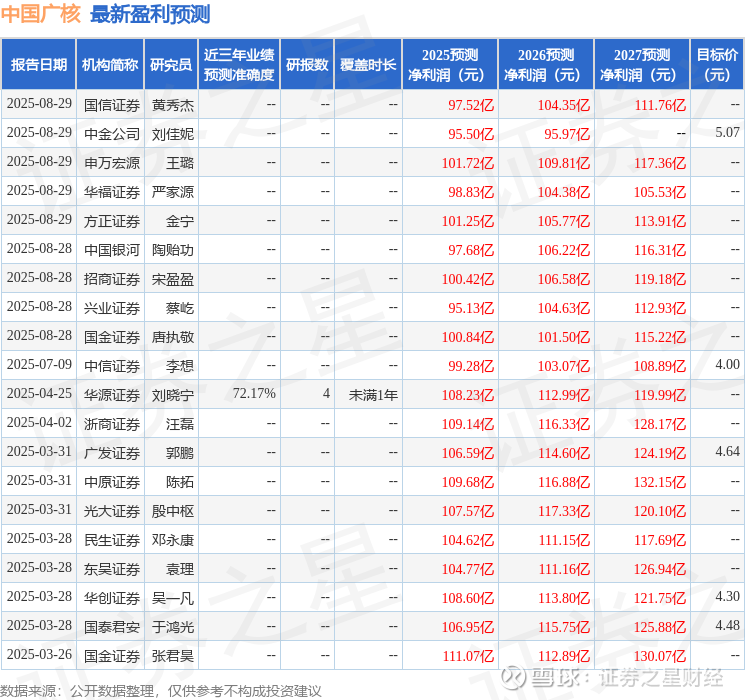
Task: Click the 117.36亿 forecast value
Action: [x=660, y=163]
